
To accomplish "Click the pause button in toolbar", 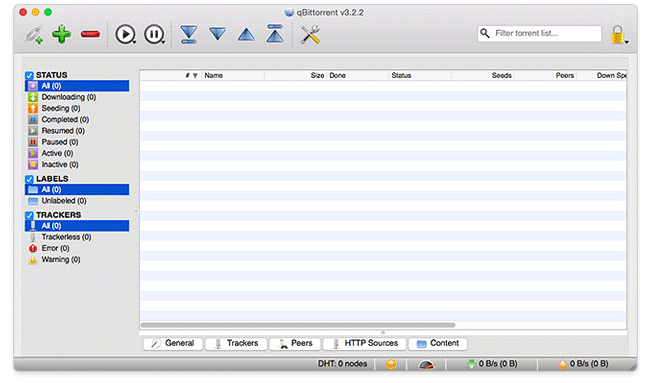I will click(x=154, y=34).
